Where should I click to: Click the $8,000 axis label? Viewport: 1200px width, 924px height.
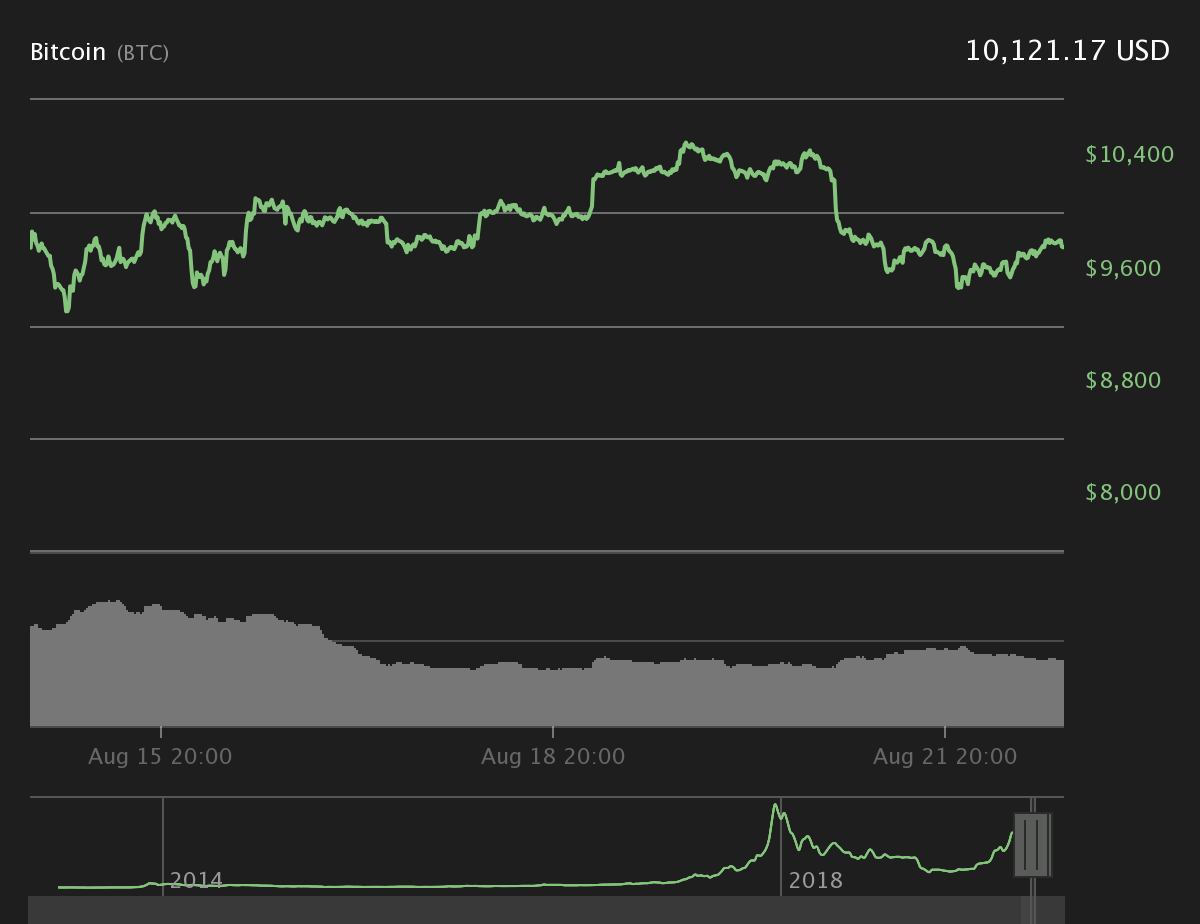pyautogui.click(x=1124, y=492)
